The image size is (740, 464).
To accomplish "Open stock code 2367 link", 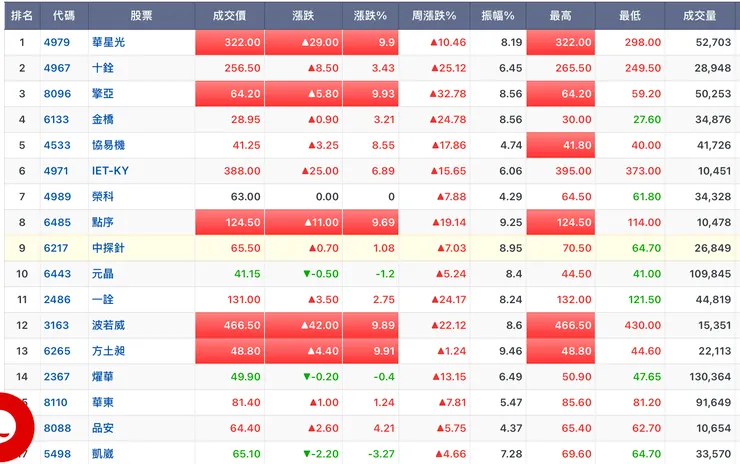I will point(57,377).
